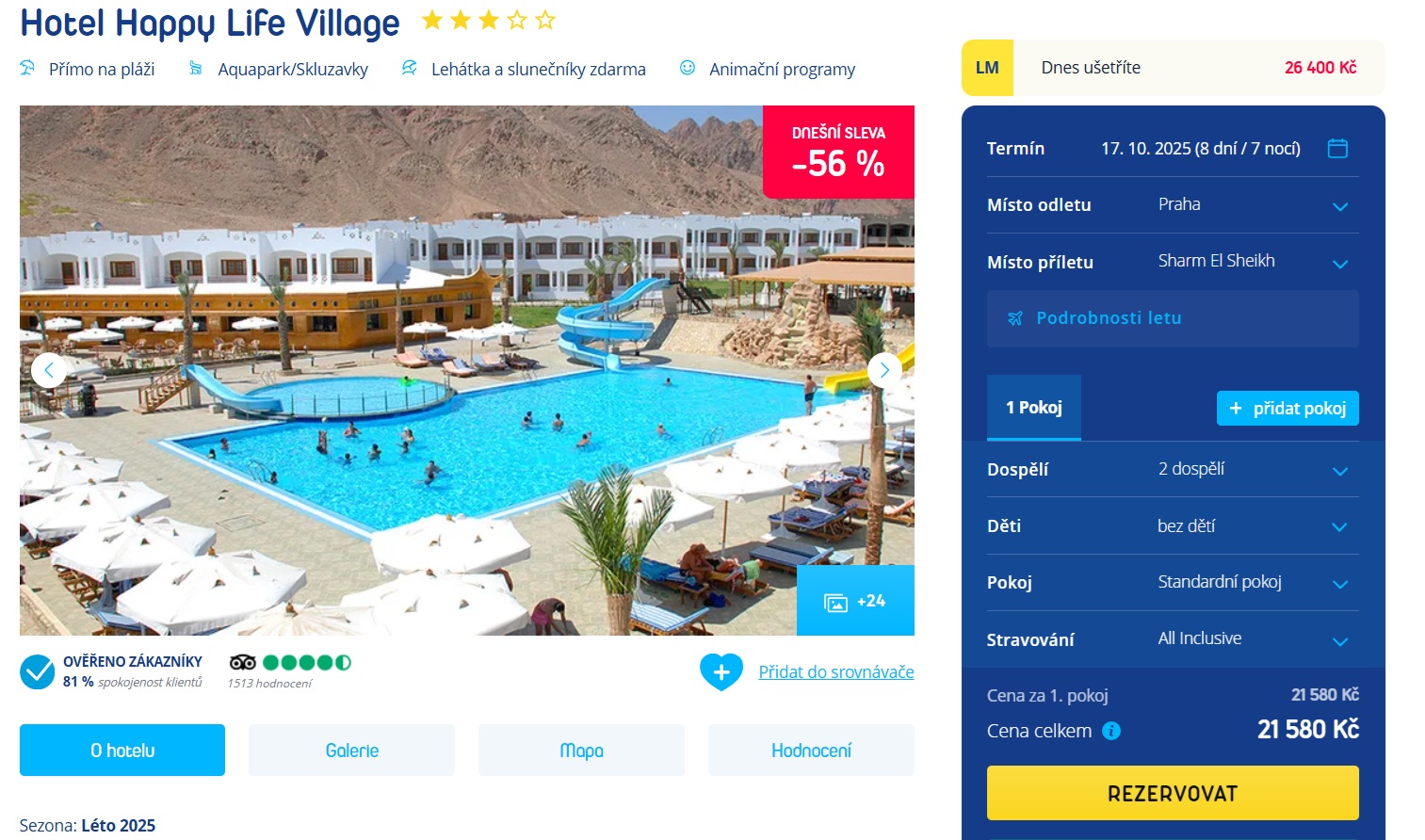
Task: Change the Pokoj Standardní pokoj selection
Action: 1173,583
